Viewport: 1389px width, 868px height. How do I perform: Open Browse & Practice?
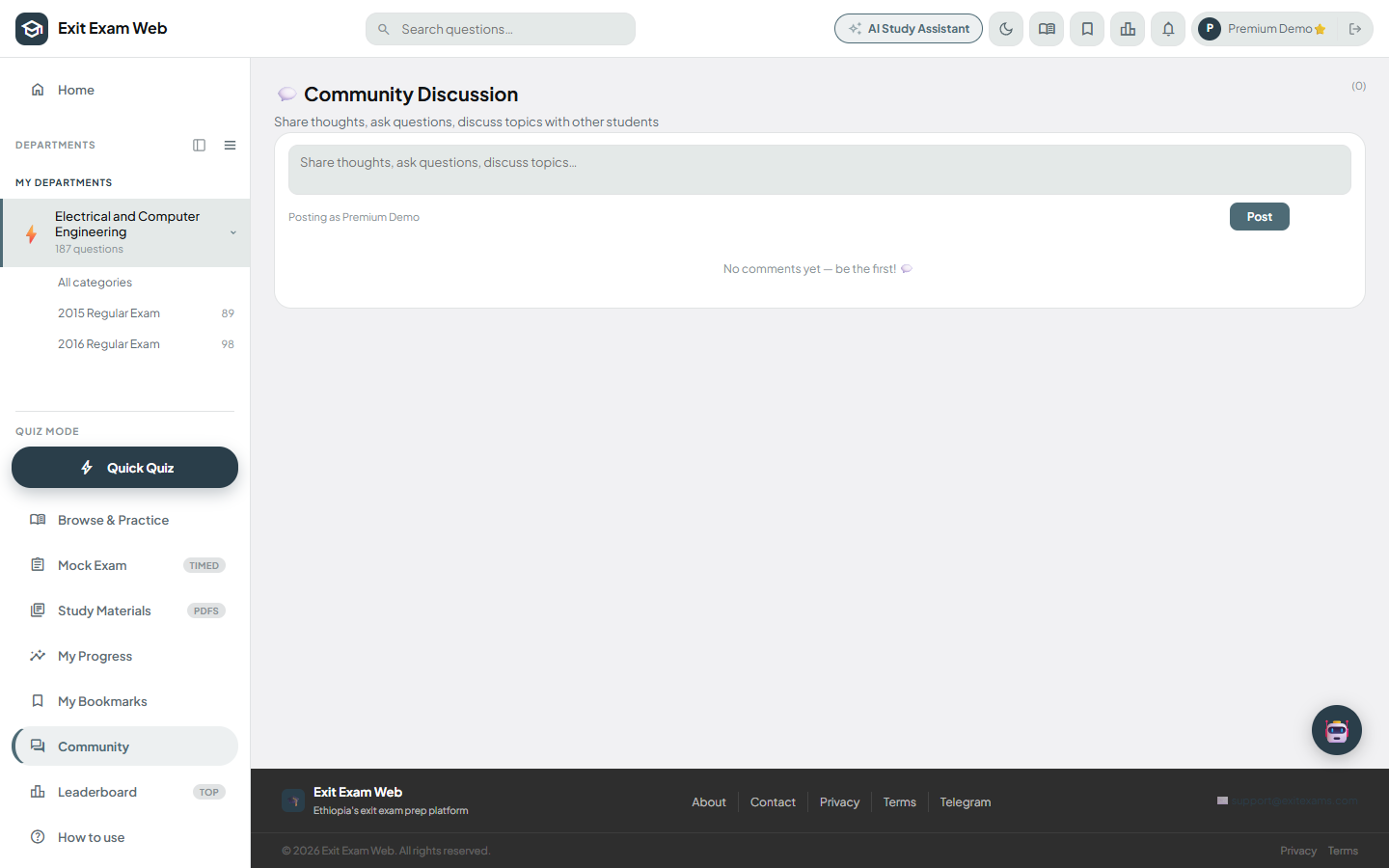point(125,520)
